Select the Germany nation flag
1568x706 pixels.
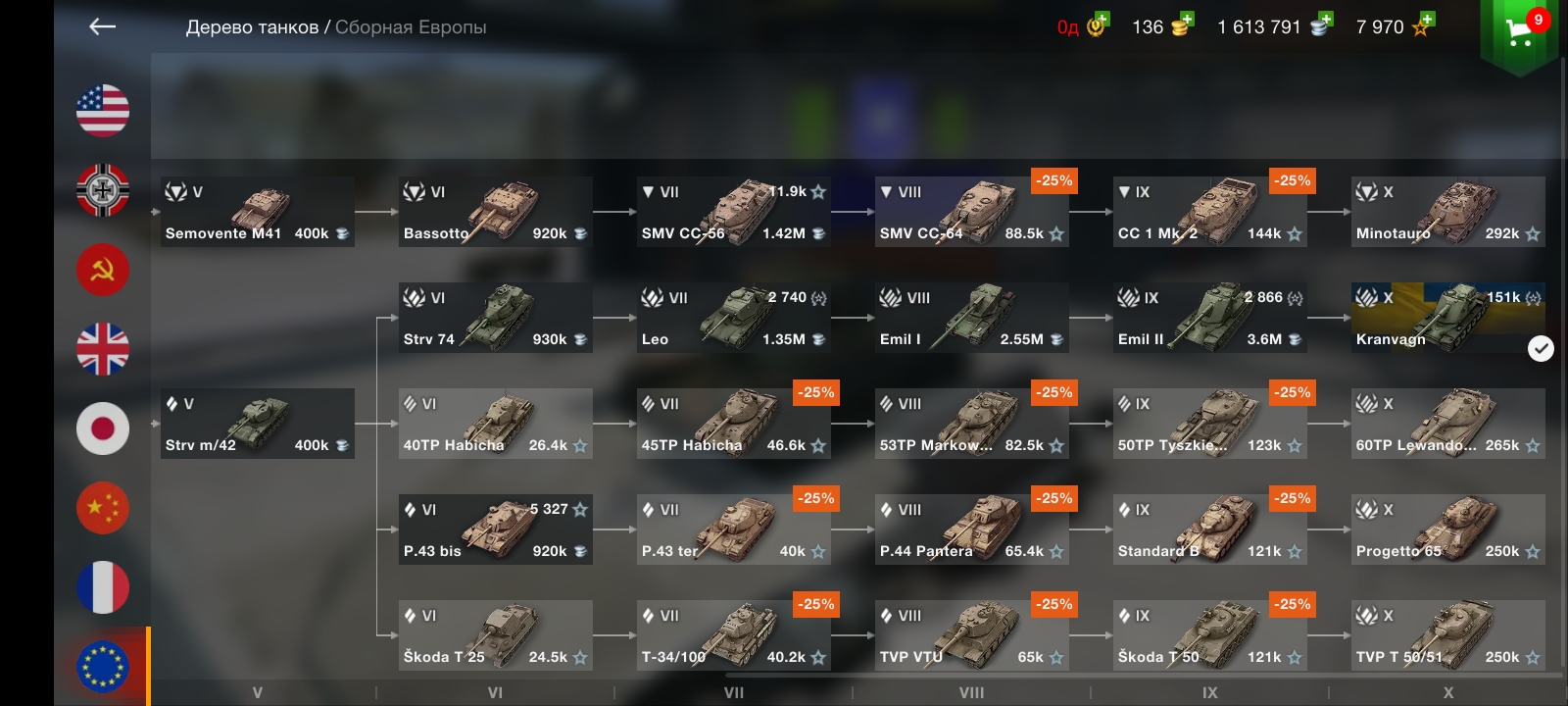tap(103, 190)
